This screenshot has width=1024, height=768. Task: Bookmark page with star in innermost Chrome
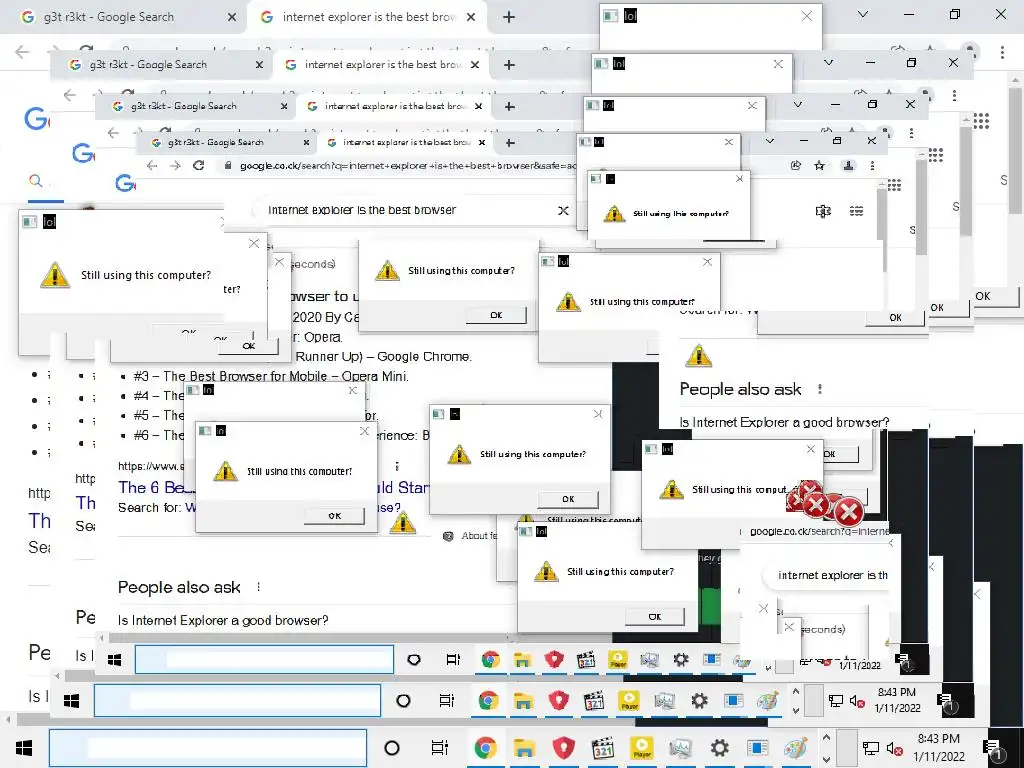(820, 166)
